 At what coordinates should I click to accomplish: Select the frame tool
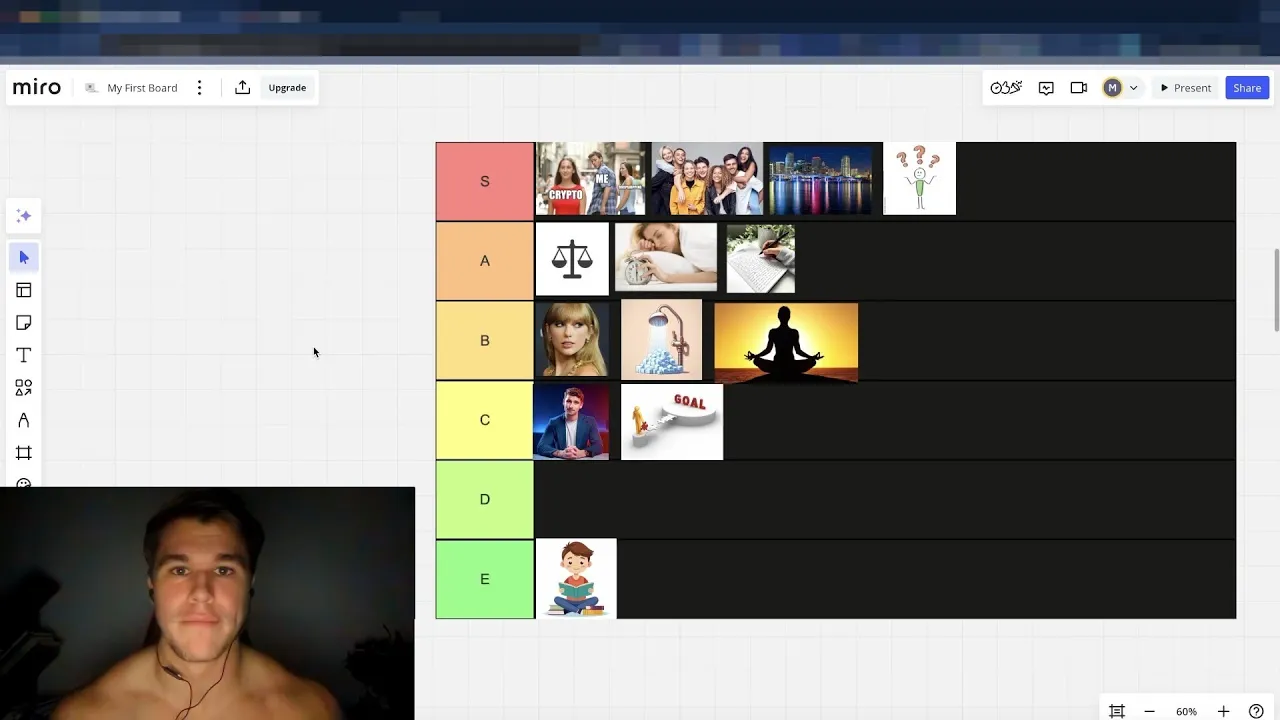pyautogui.click(x=24, y=453)
